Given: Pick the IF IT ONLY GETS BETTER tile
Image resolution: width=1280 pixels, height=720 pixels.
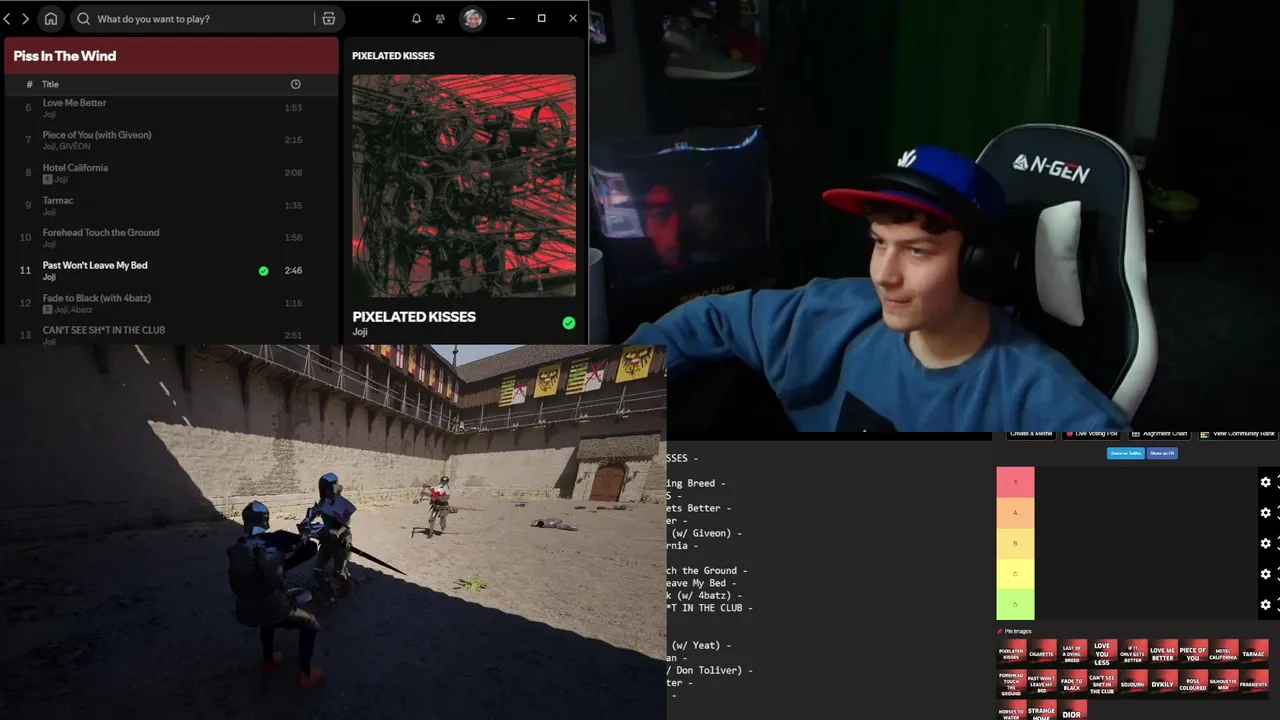Looking at the screenshot, I should 1133,652.
